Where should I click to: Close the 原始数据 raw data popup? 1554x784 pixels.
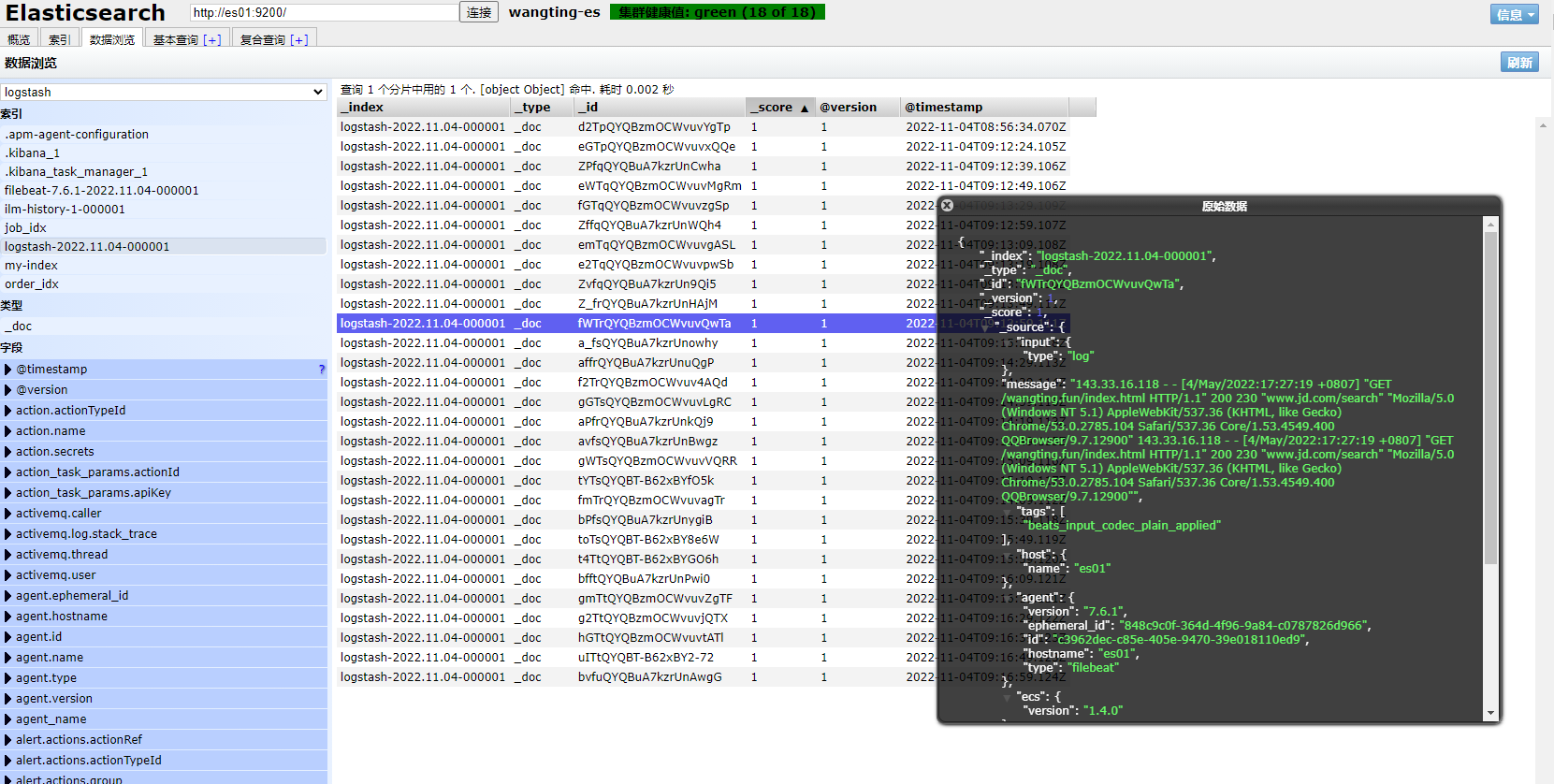tap(947, 206)
